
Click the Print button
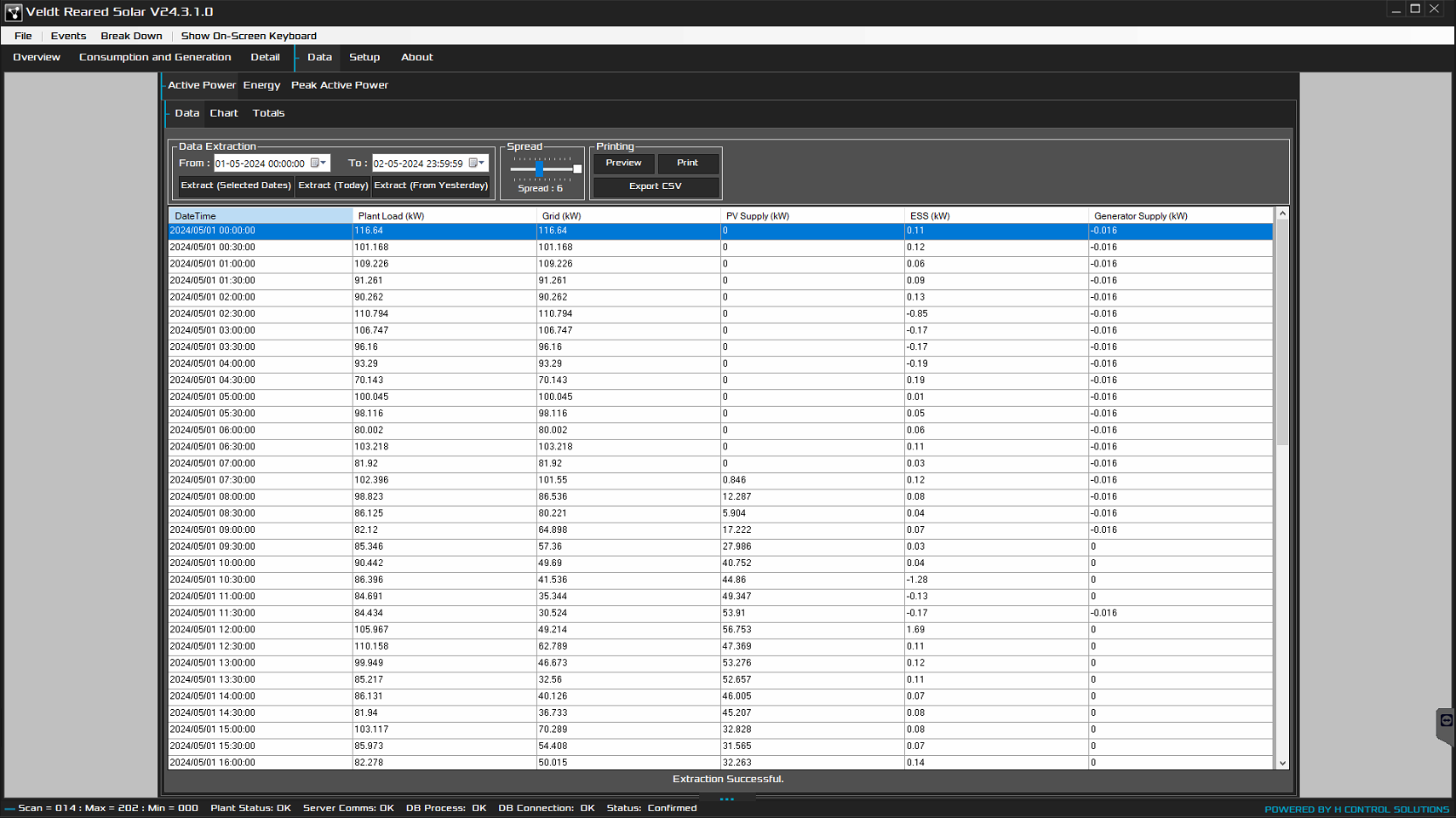coord(687,163)
